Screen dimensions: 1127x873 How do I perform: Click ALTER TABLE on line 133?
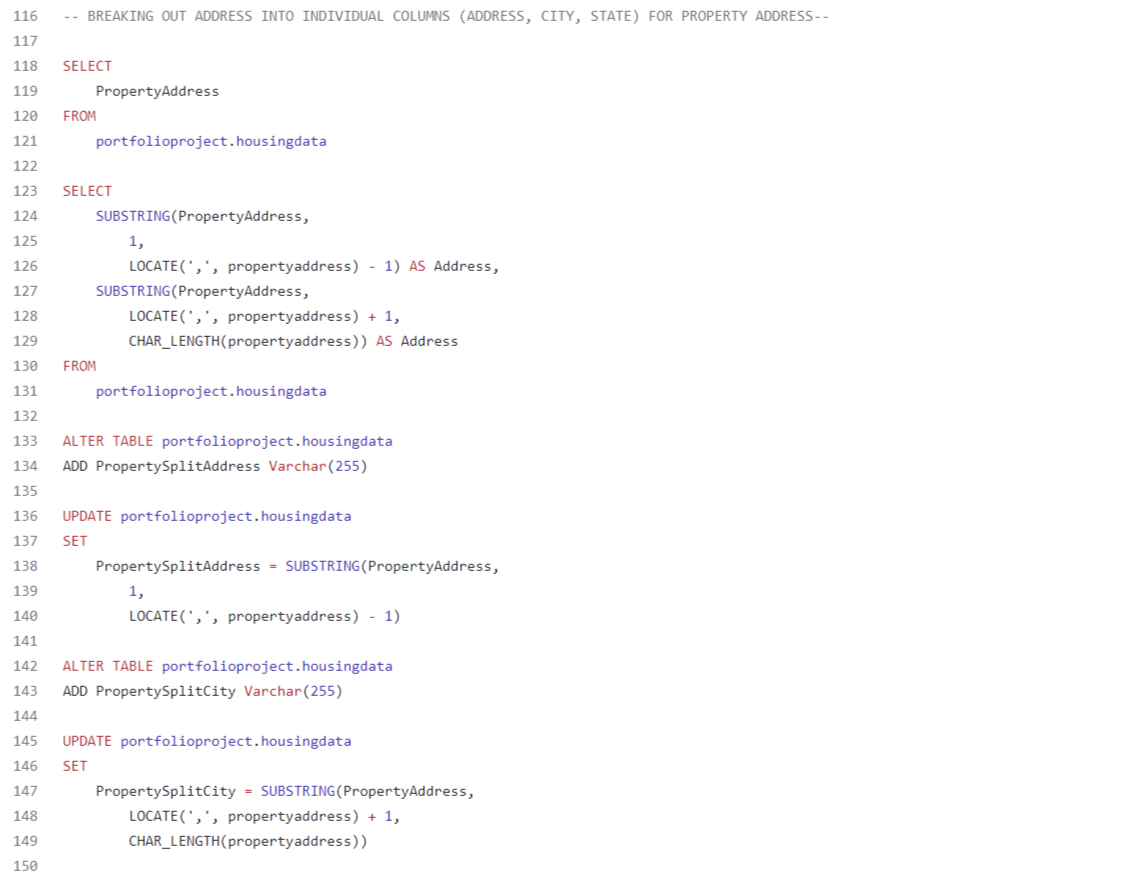point(108,441)
